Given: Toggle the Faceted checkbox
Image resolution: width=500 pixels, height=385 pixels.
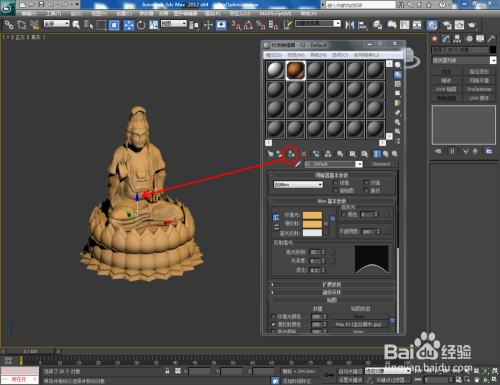Looking at the screenshot, I should pos(366,190).
